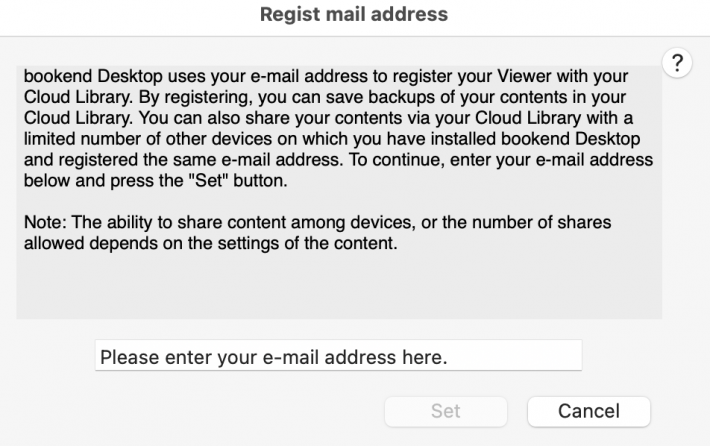Click the Set button

tap(446, 411)
